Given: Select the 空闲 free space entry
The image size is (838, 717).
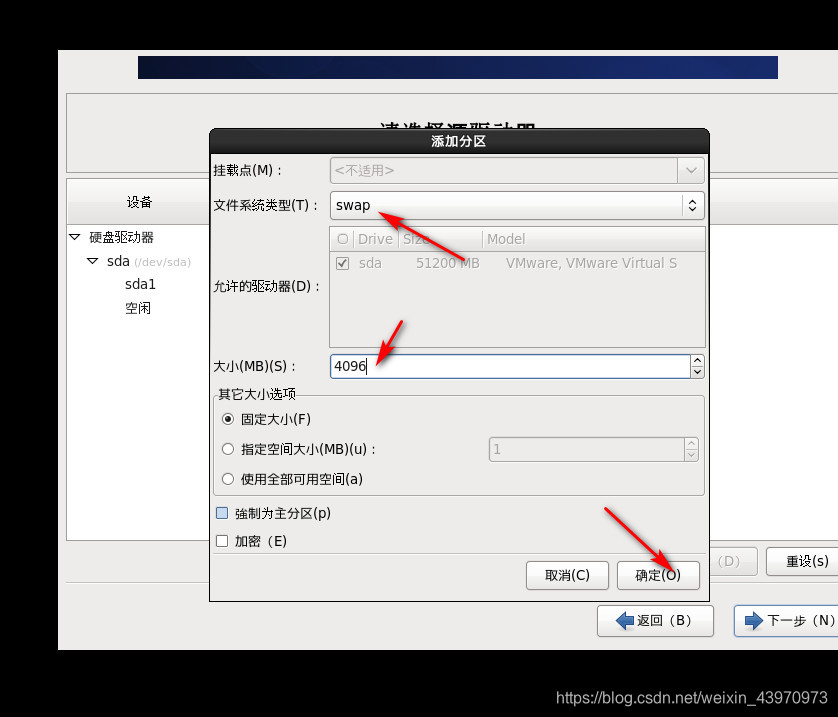Looking at the screenshot, I should (x=138, y=308).
